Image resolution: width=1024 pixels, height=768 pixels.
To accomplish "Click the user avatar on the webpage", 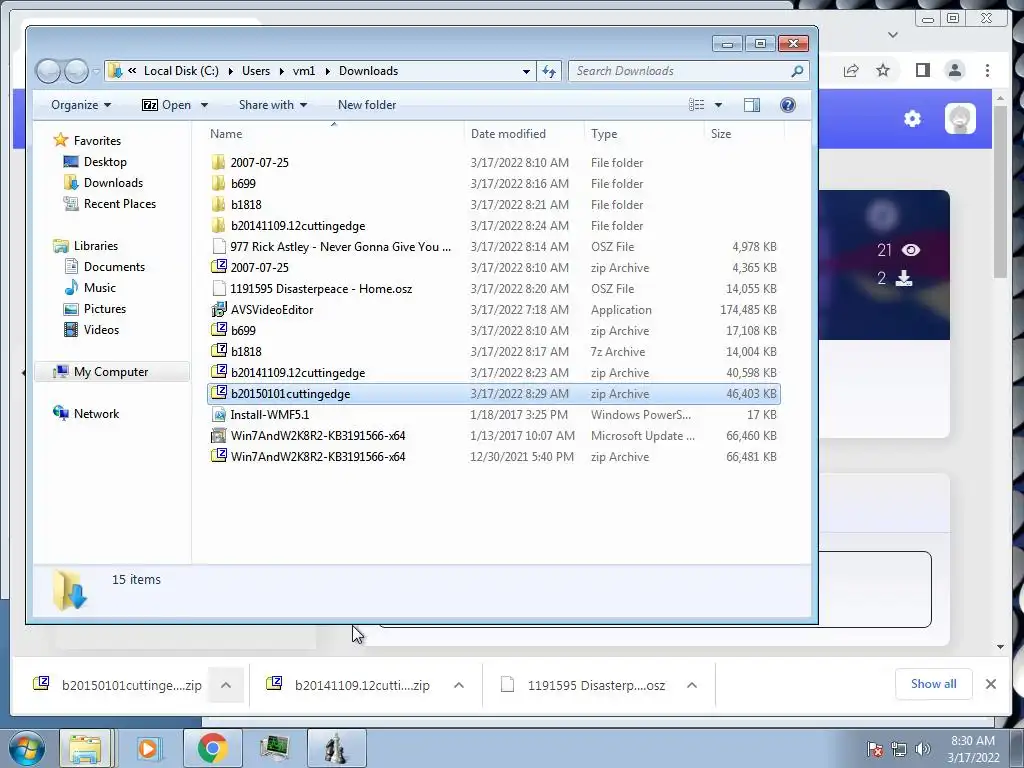I will click(960, 119).
